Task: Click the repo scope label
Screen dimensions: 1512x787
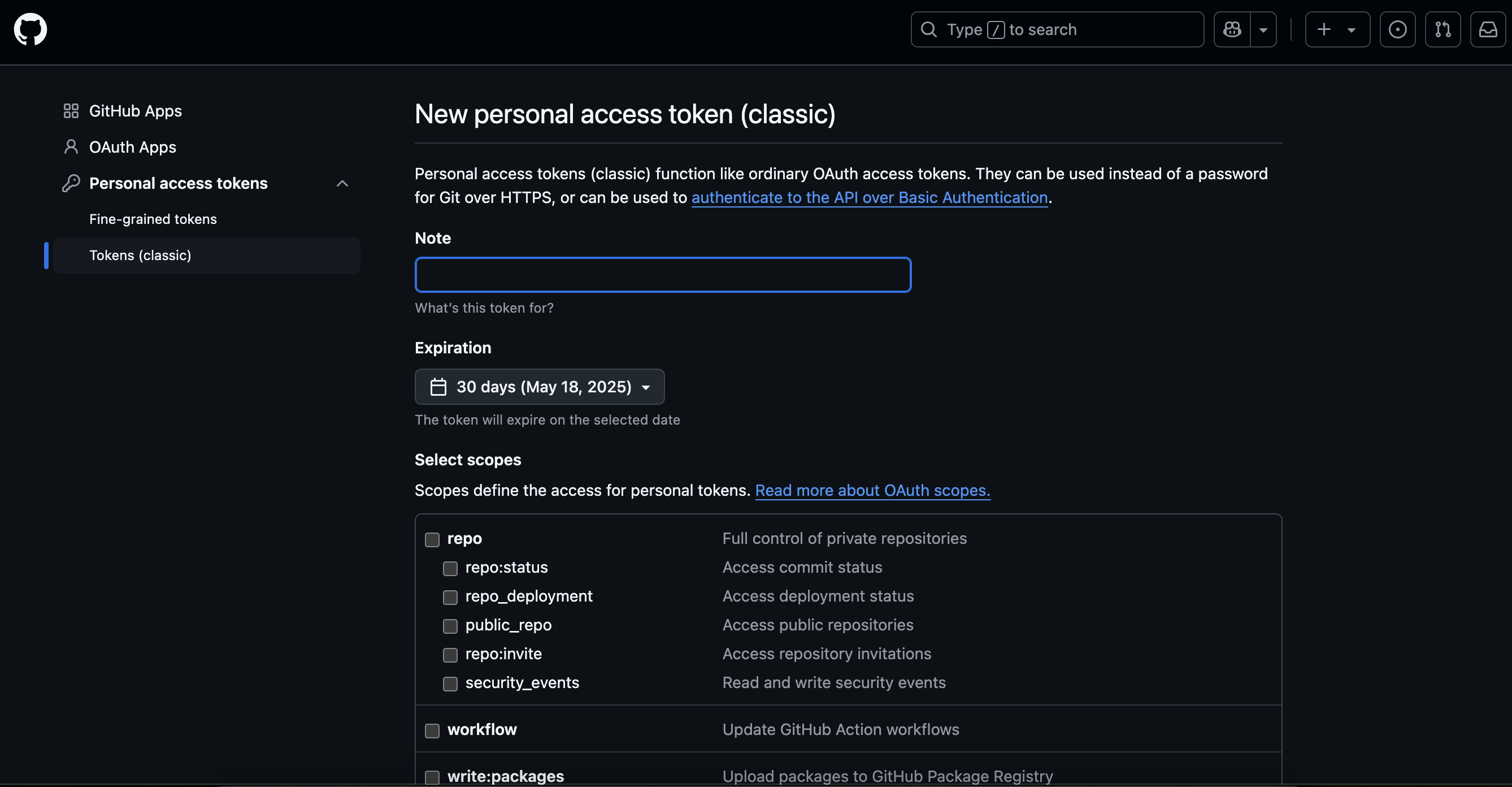Action: click(464, 539)
